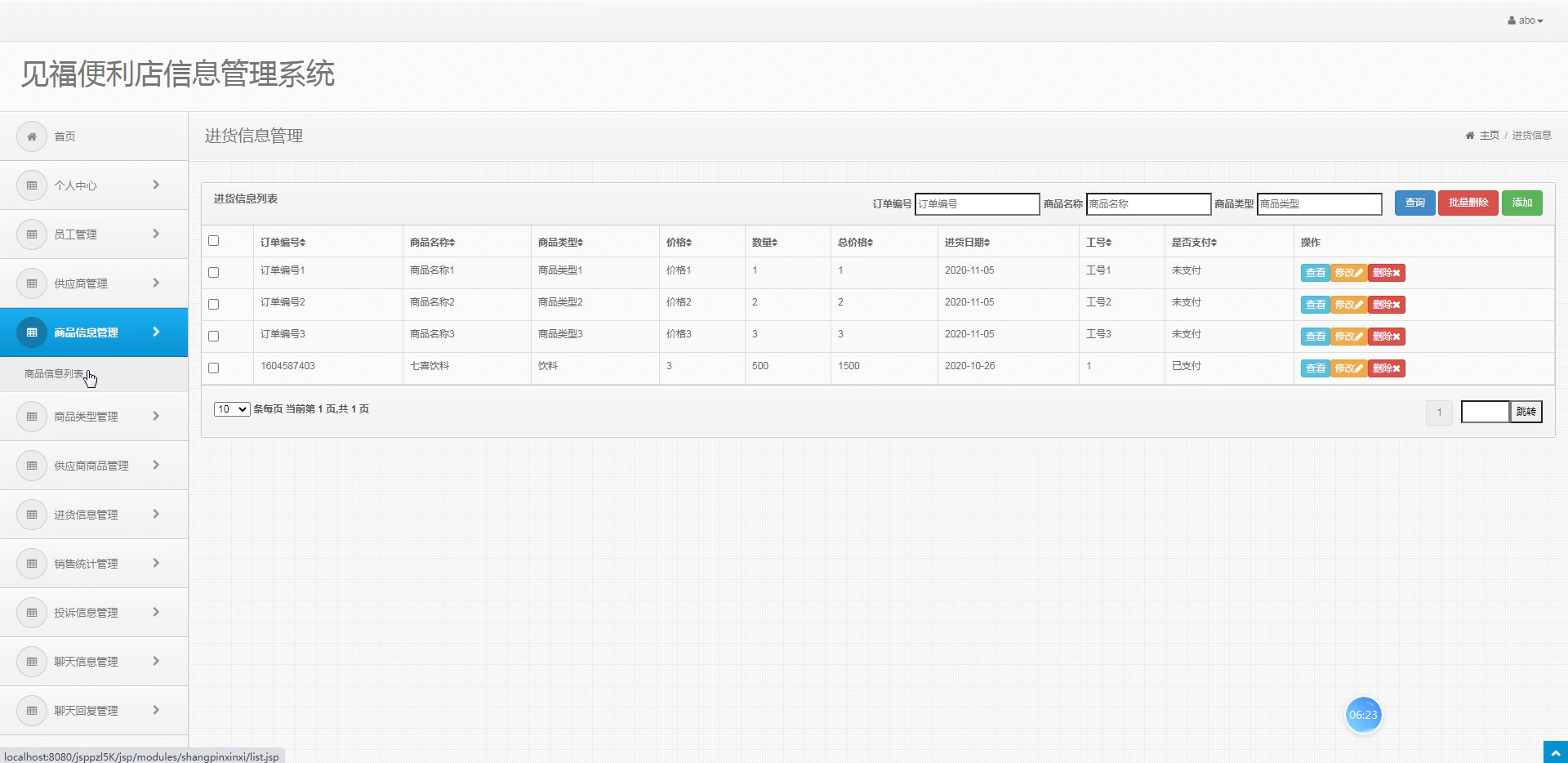Open the abo user dropdown
The height and width of the screenshot is (763, 1568).
click(x=1526, y=20)
